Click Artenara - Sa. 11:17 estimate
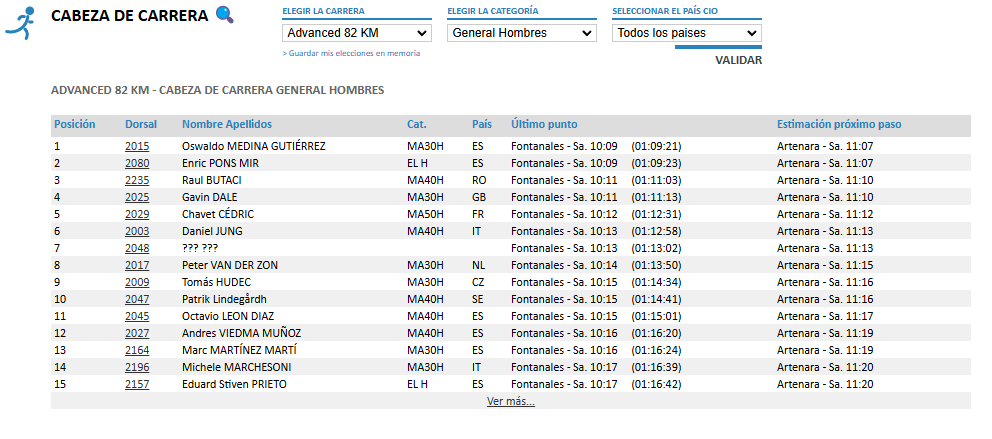Viewport: 992px width, 439px height. (825, 316)
